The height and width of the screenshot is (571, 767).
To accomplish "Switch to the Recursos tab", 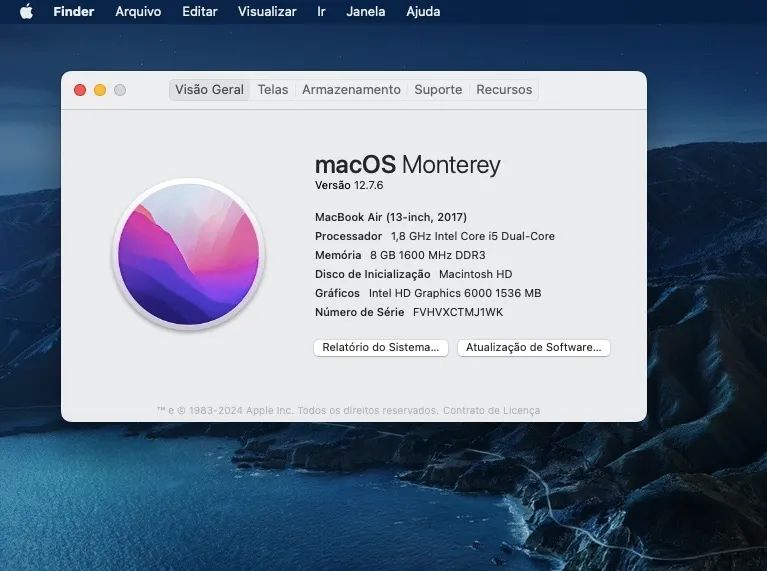I will [504, 90].
